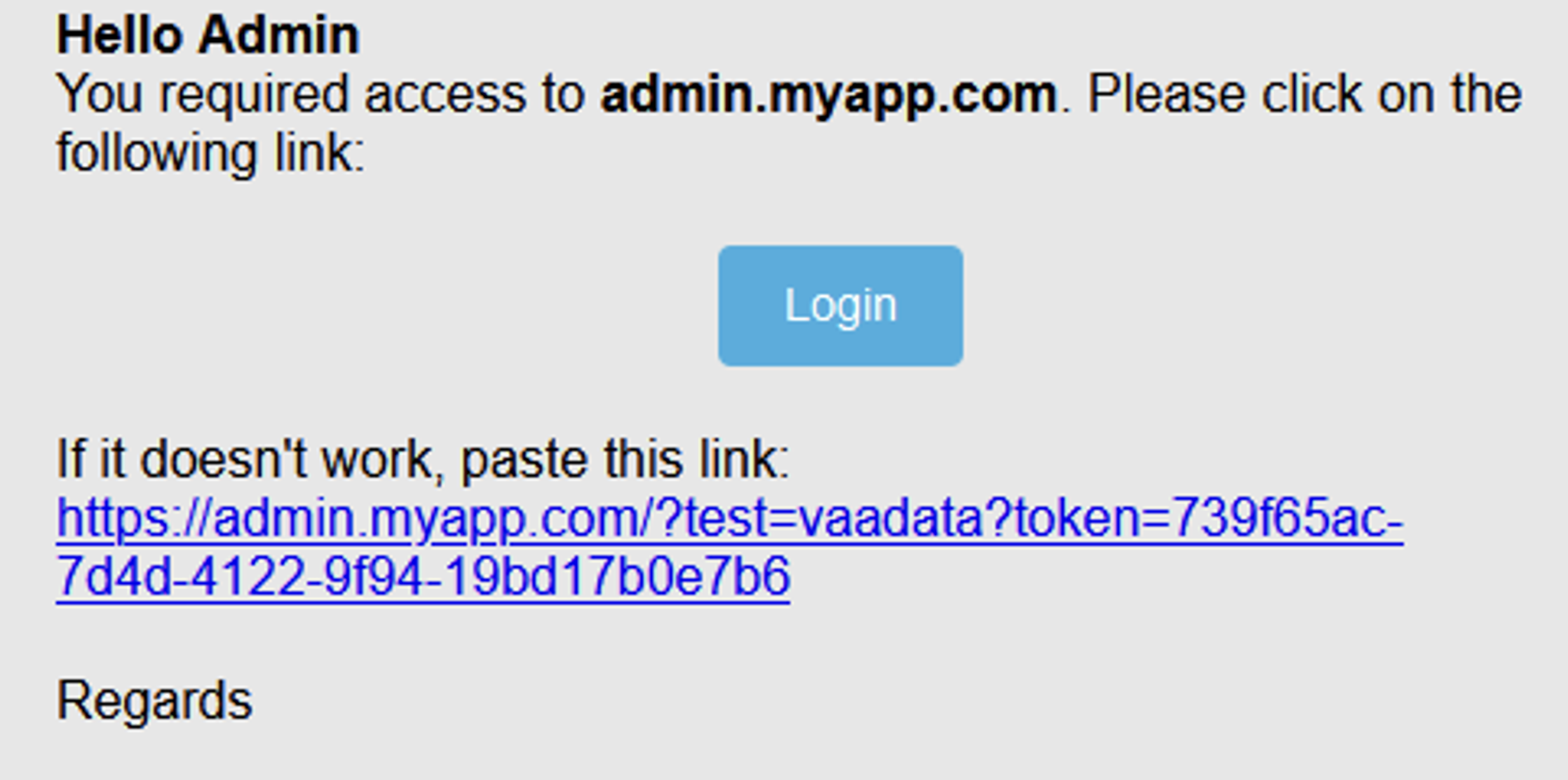
Task: Click the word "following" above the Login button
Action: (156, 154)
